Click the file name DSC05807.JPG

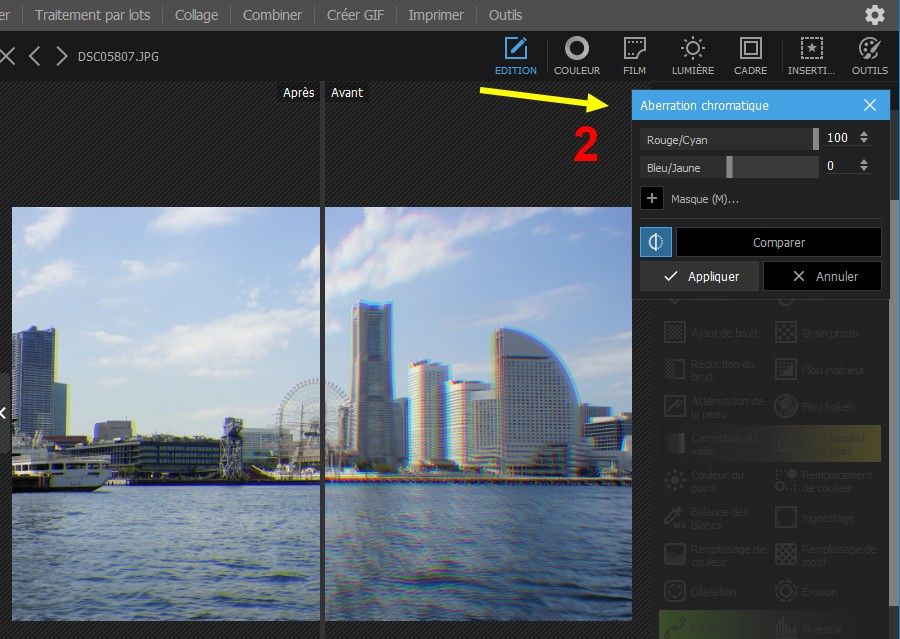tap(118, 56)
